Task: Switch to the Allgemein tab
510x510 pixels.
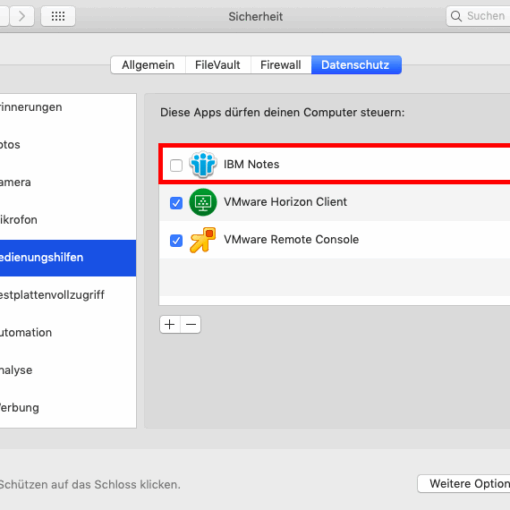Action: click(x=148, y=65)
